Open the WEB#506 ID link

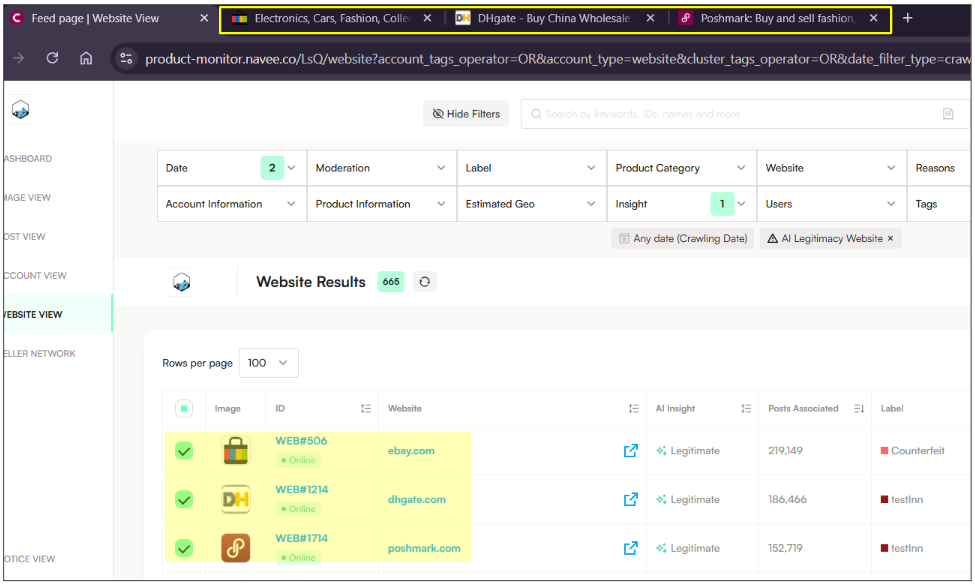[x=301, y=441]
